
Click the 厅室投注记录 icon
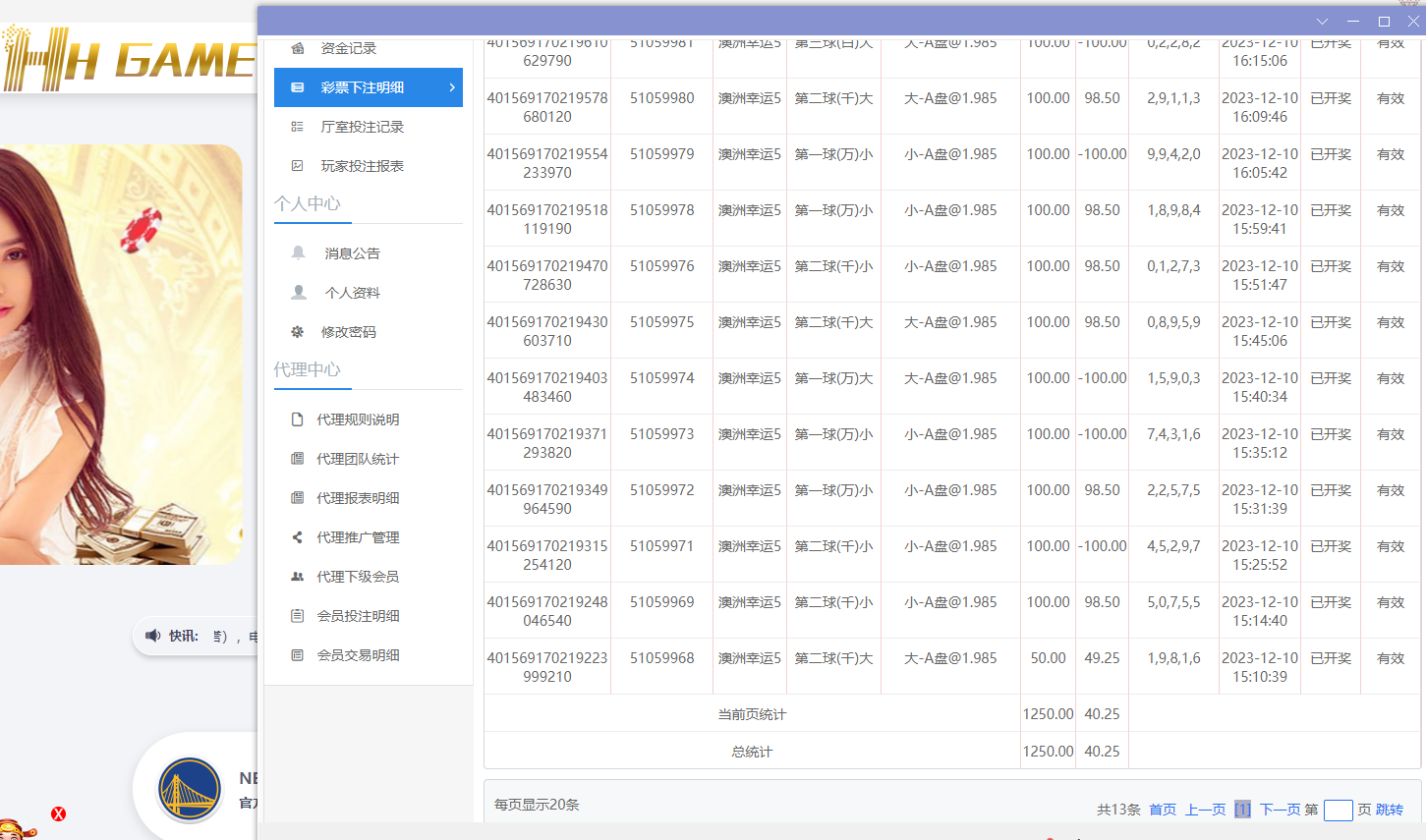pyautogui.click(x=298, y=127)
